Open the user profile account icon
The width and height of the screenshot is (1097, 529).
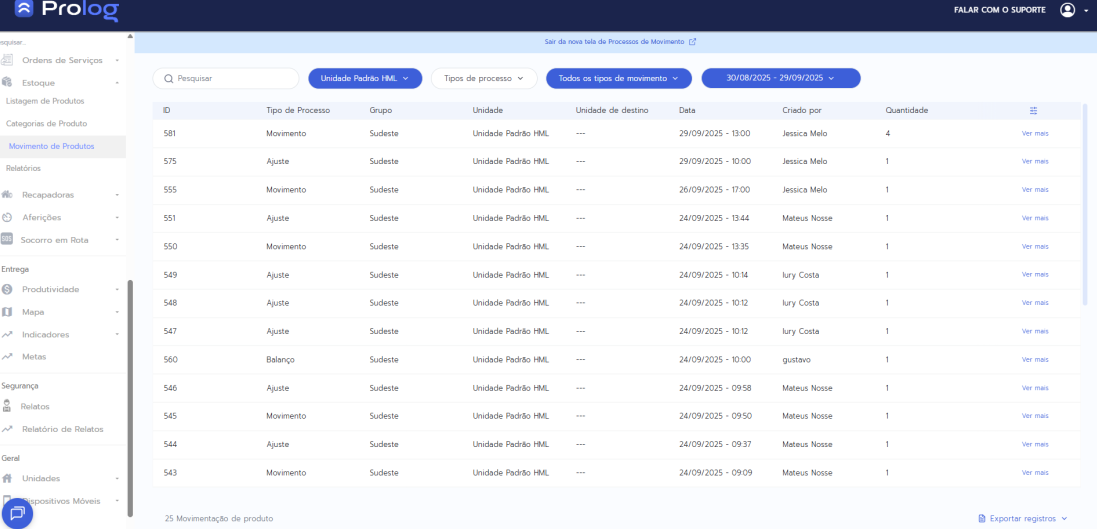pos(1068,10)
